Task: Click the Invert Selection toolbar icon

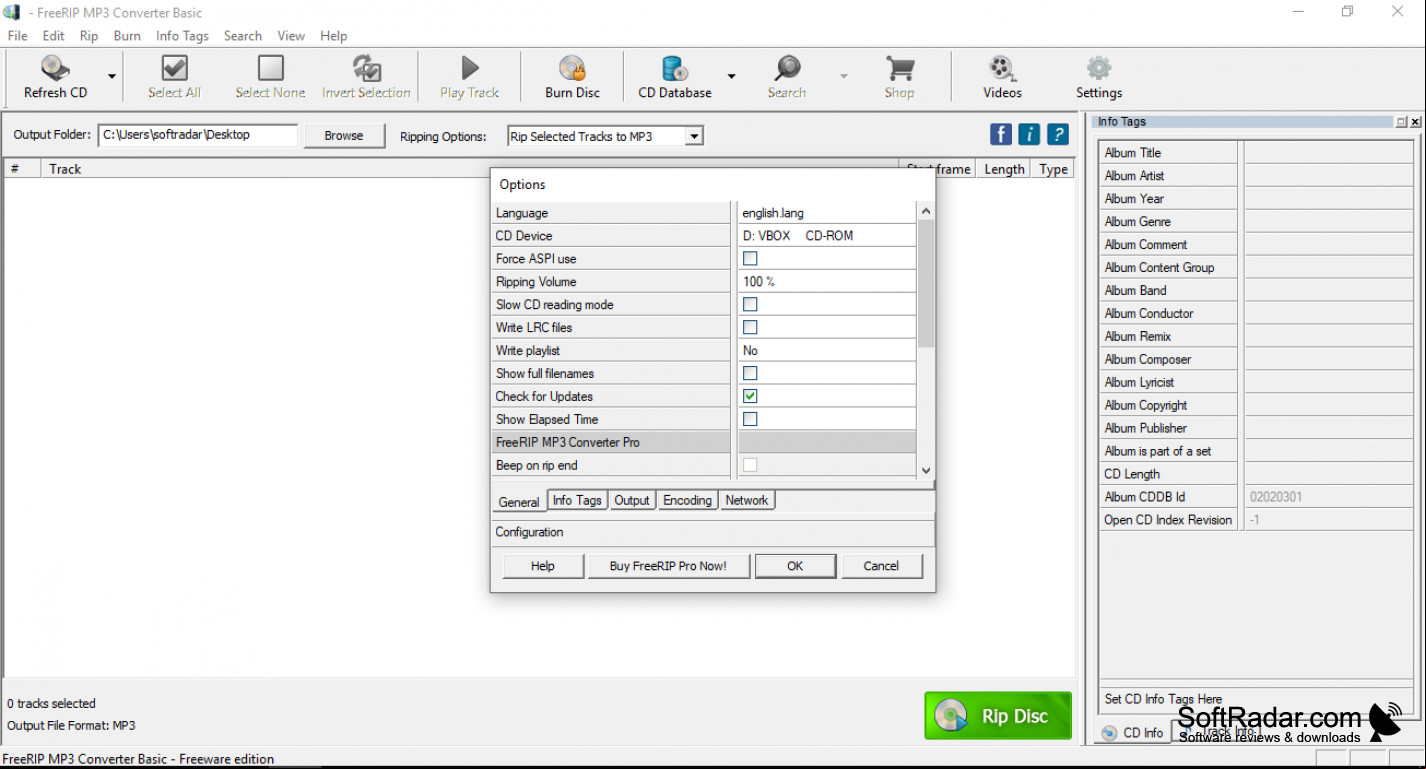Action: coord(366,68)
